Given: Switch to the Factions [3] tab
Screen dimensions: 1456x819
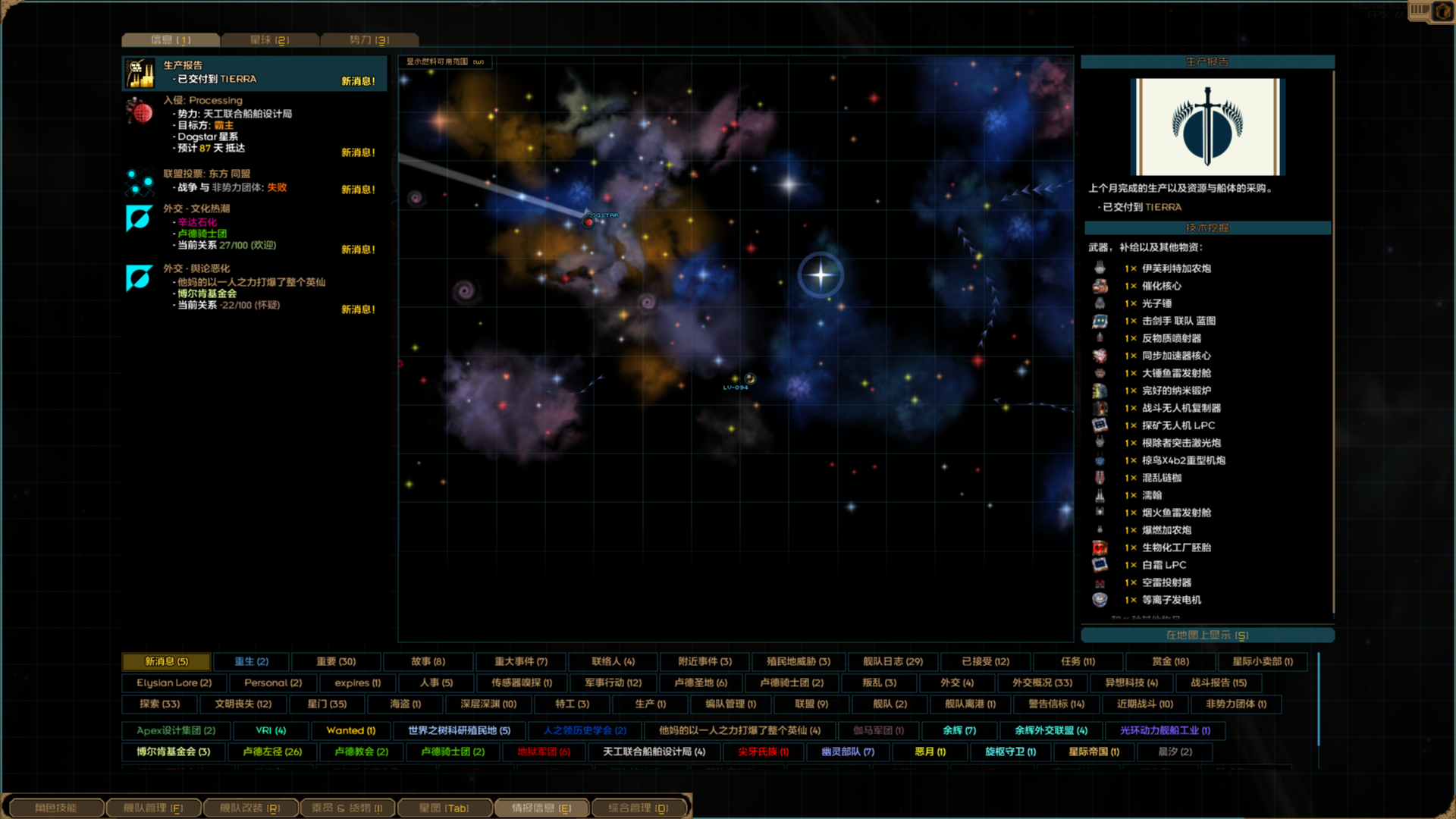Looking at the screenshot, I should [x=369, y=39].
